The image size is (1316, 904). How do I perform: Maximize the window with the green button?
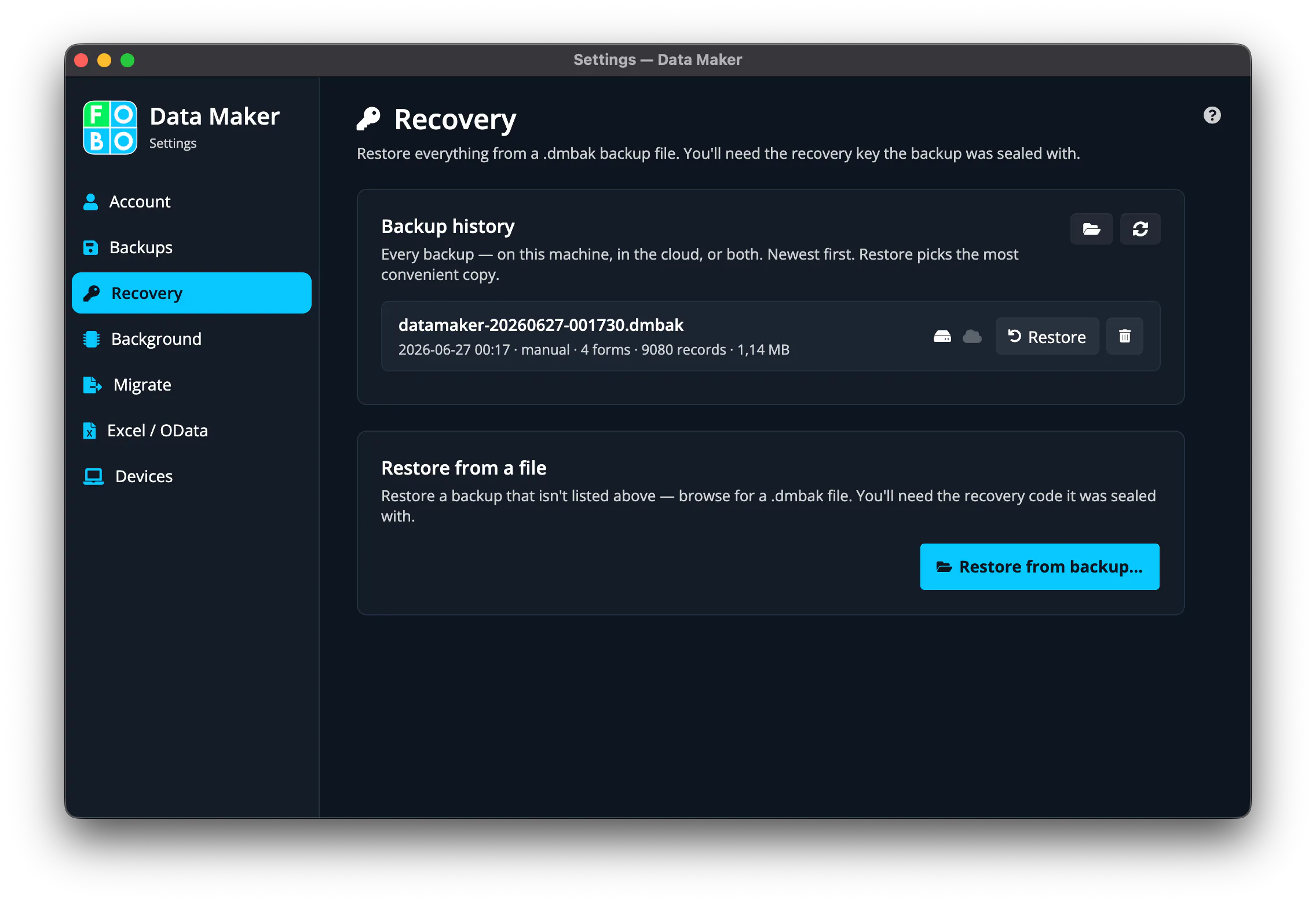pyautogui.click(x=127, y=60)
